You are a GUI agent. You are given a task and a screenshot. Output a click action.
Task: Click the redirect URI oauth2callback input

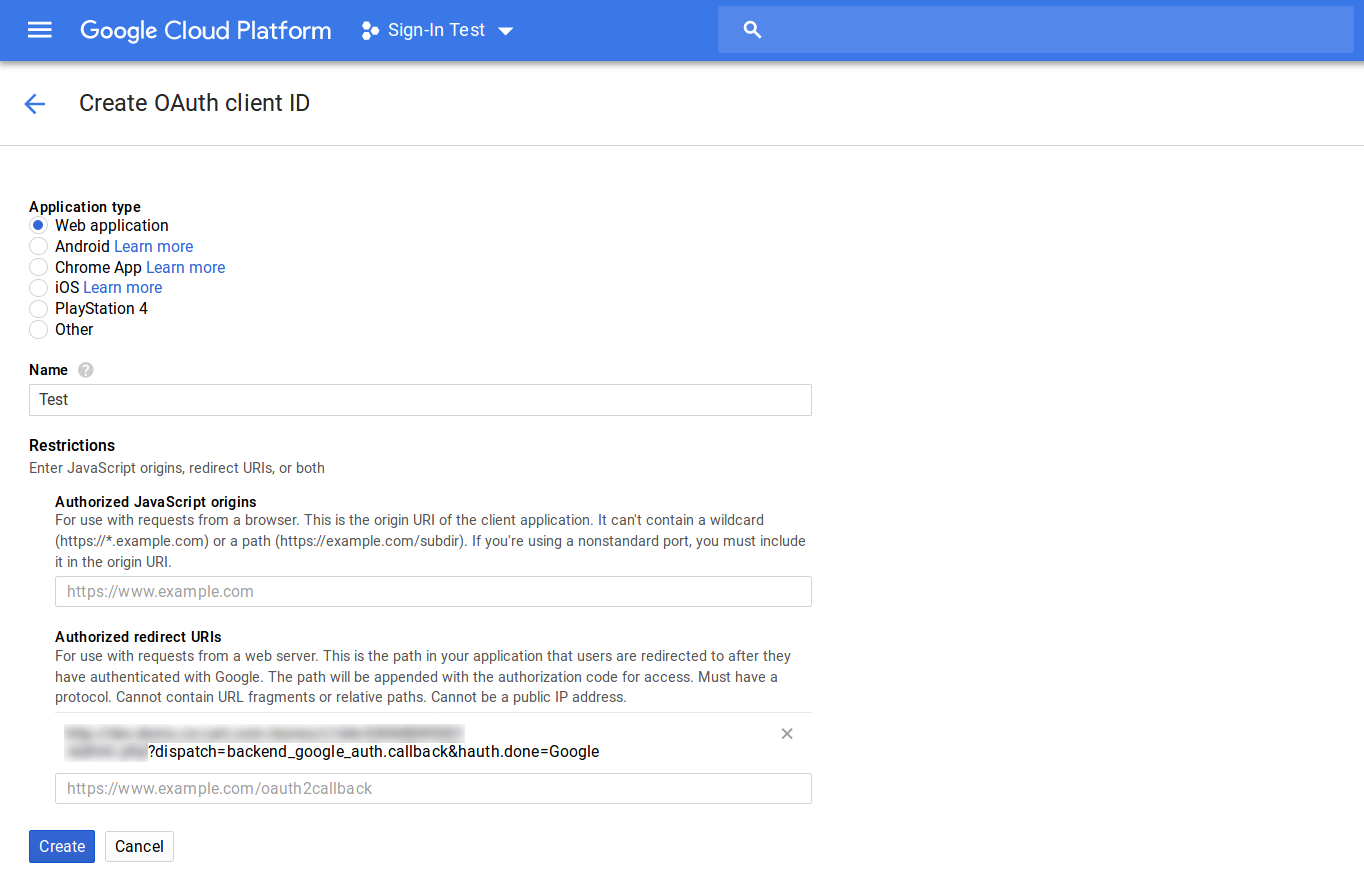coord(433,788)
